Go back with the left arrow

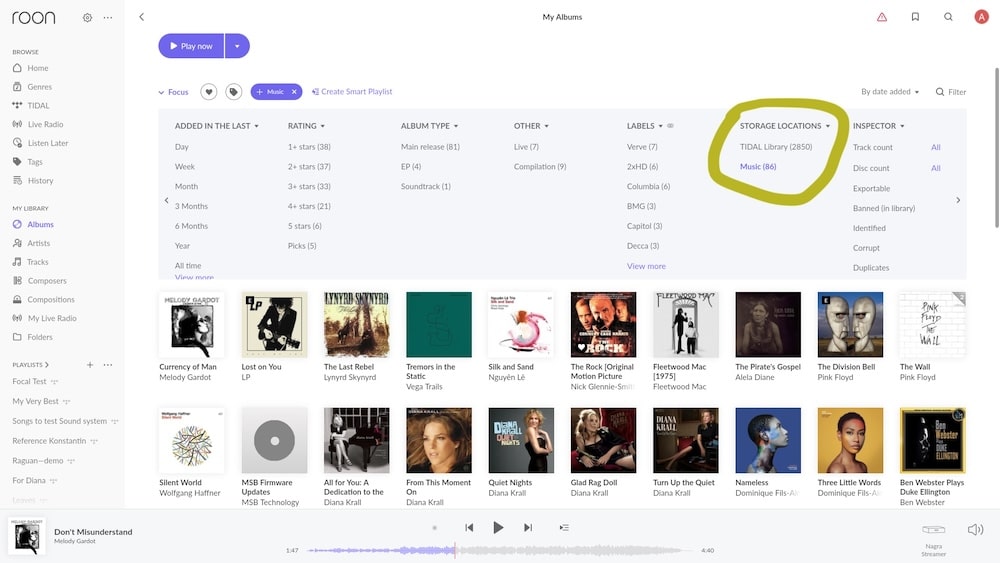point(141,17)
